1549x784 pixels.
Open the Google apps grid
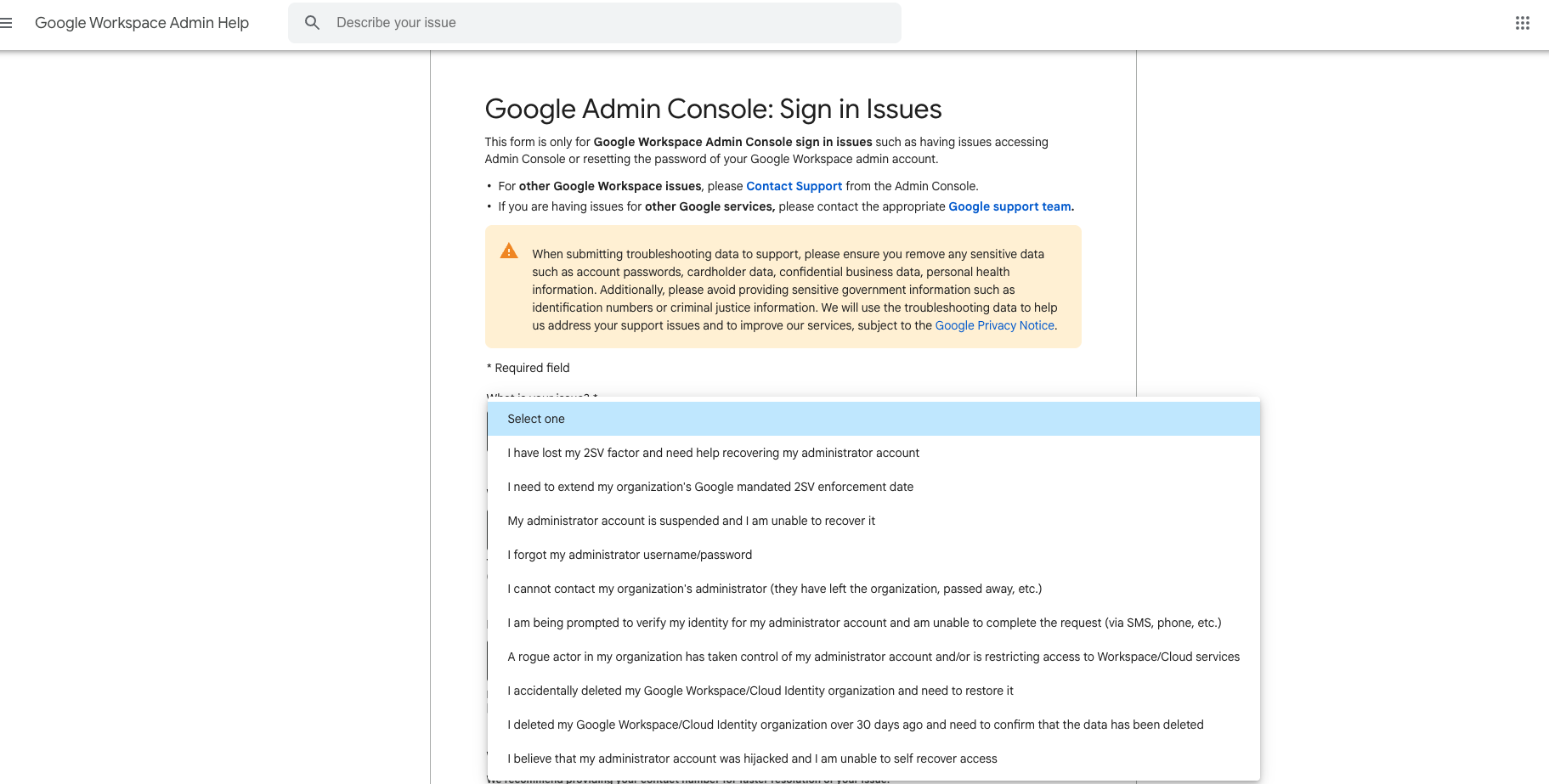pyautogui.click(x=1522, y=23)
